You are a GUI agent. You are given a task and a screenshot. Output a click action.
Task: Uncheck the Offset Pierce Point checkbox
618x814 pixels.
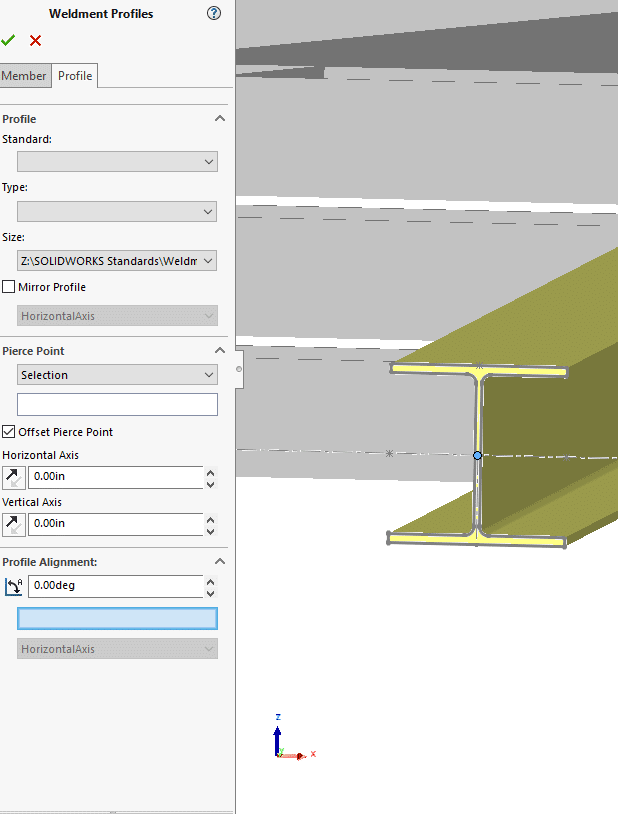coord(9,432)
